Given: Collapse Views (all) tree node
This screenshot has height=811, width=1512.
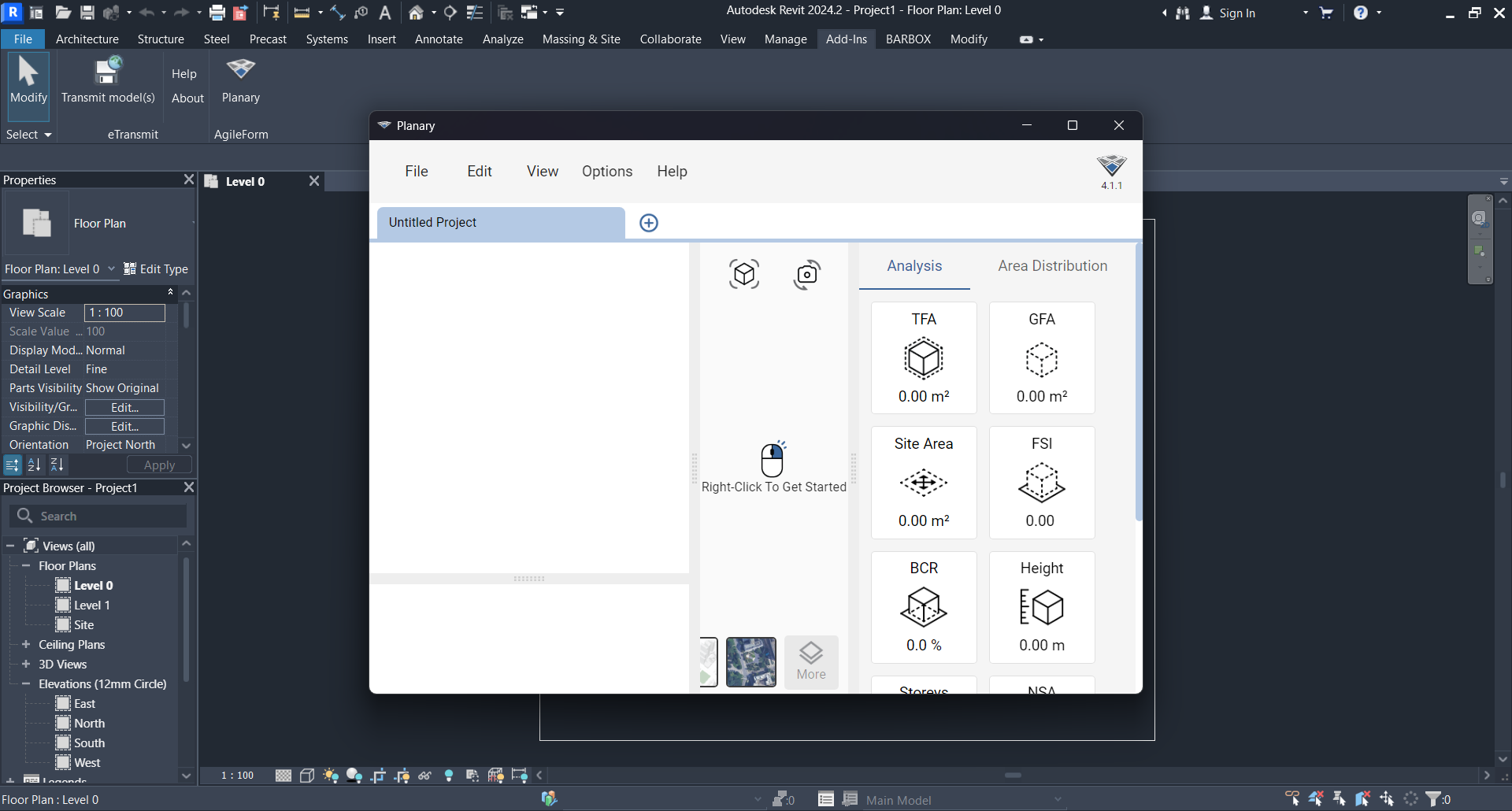Looking at the screenshot, I should pyautogui.click(x=10, y=546).
